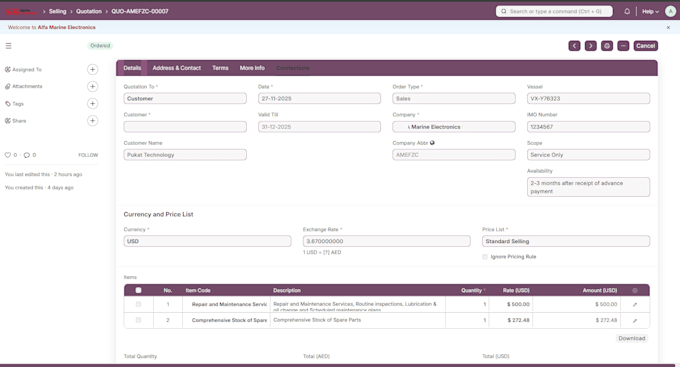Click the Cancel button
Screen dimensions: 680x367
(645, 46)
